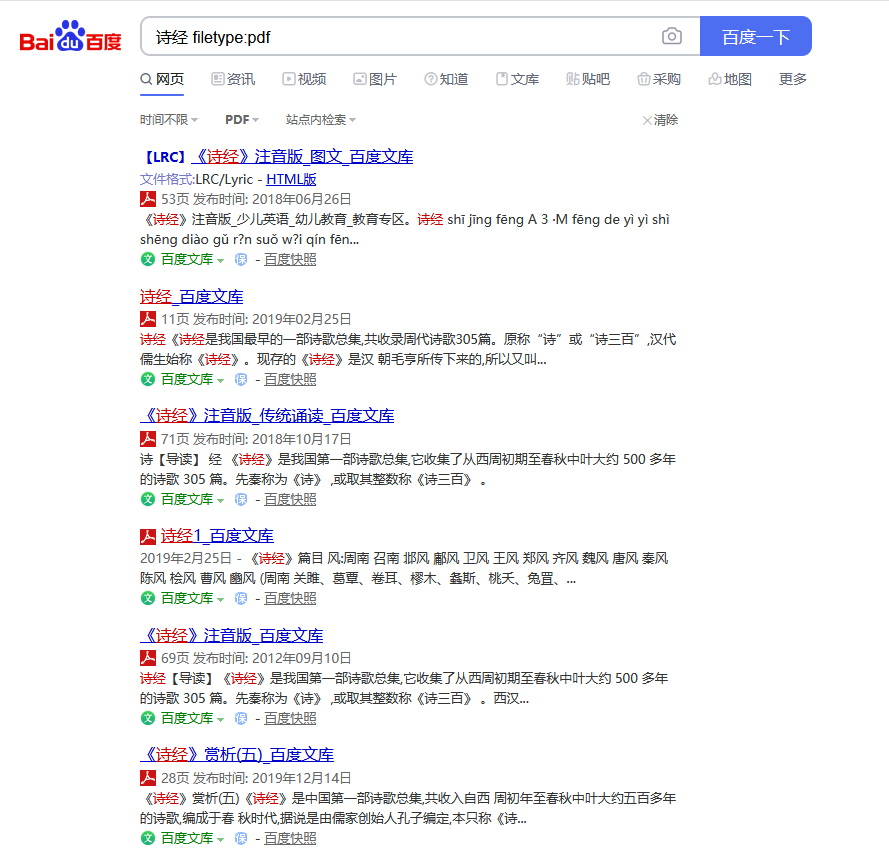889x852 pixels.
Task: Open result 诗经_百度文库
Action: point(192,296)
